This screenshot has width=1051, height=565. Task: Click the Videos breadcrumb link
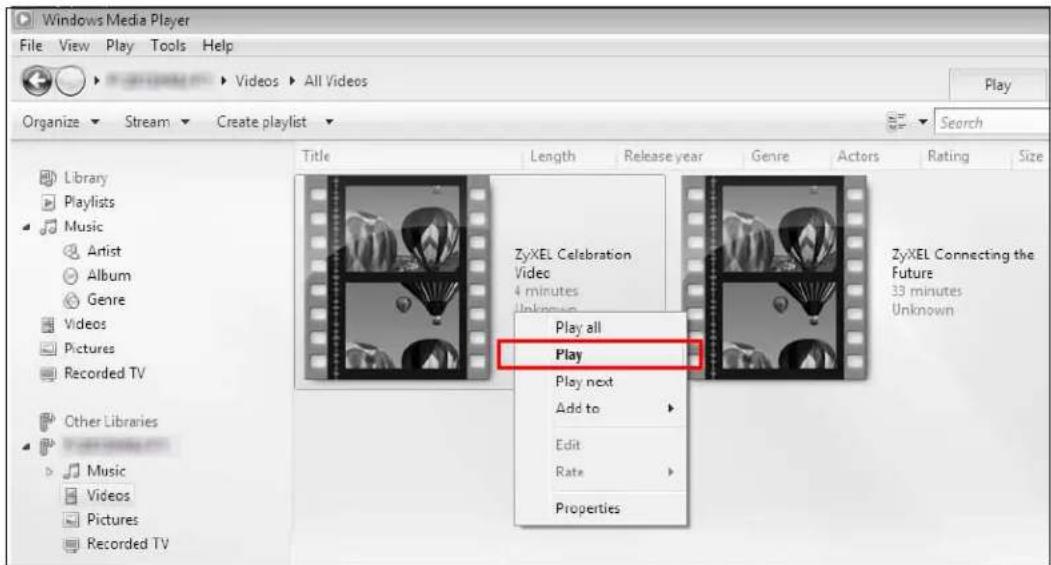[x=257, y=81]
